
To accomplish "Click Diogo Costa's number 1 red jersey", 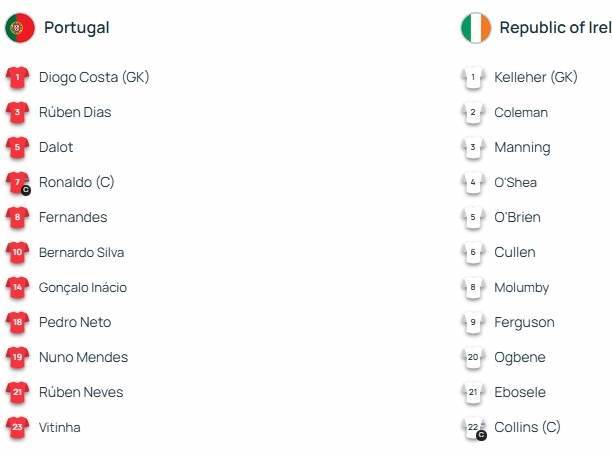I will 18,77.
